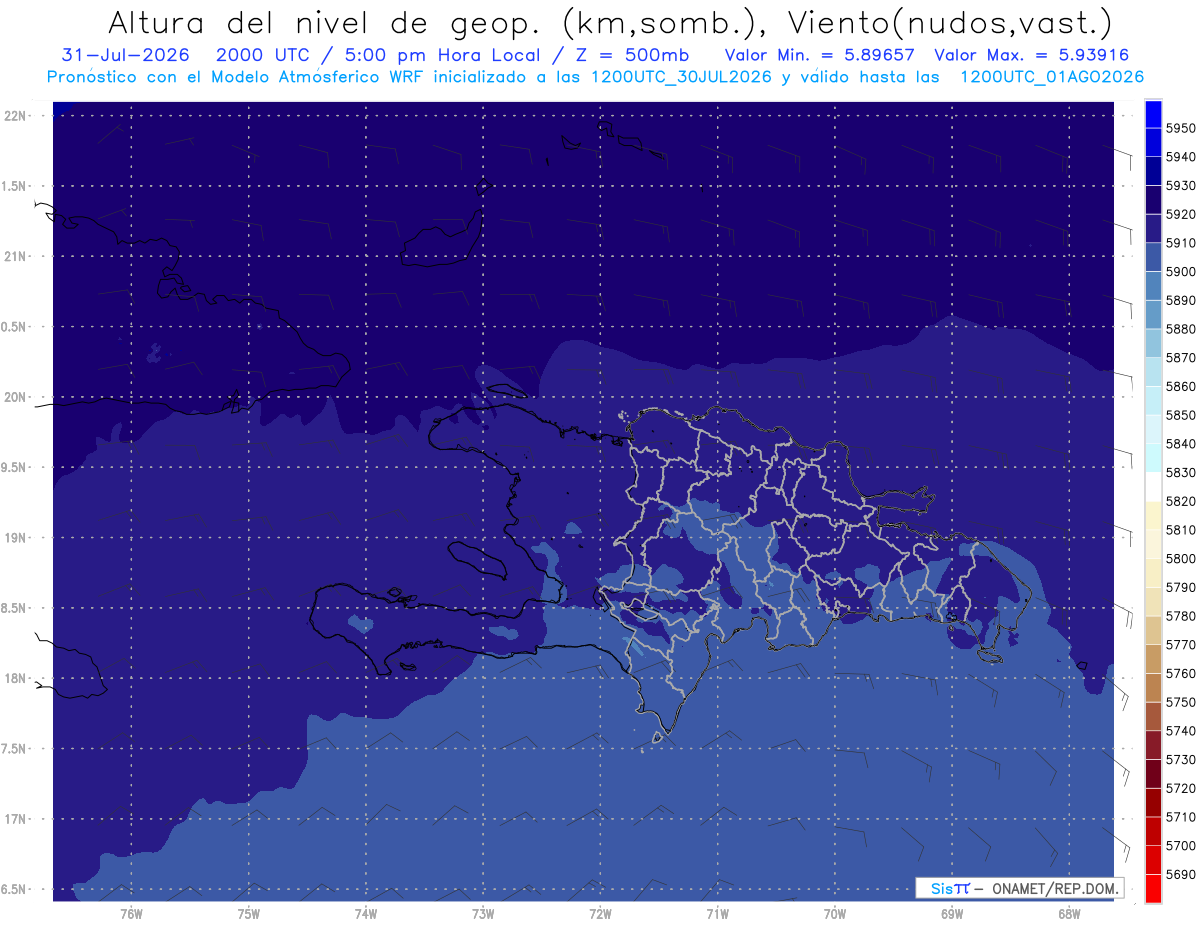1200x927 pixels.
Task: Click the 68W longitude label
Action: pos(1069,913)
